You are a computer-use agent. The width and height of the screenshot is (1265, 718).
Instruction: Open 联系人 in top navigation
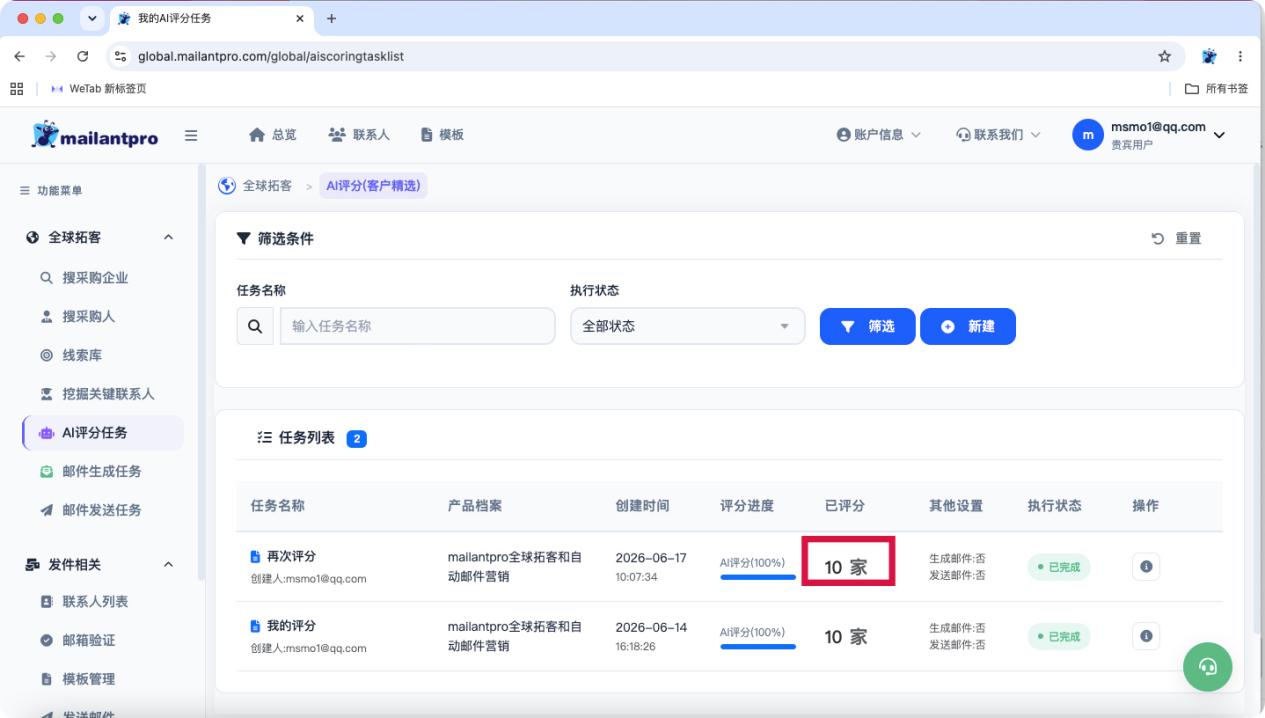(x=358, y=135)
